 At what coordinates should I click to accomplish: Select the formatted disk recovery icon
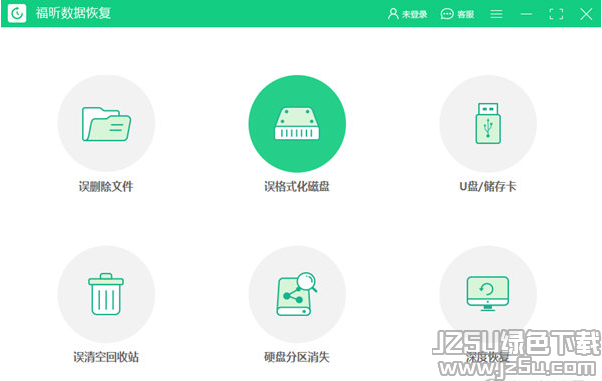tap(297, 123)
